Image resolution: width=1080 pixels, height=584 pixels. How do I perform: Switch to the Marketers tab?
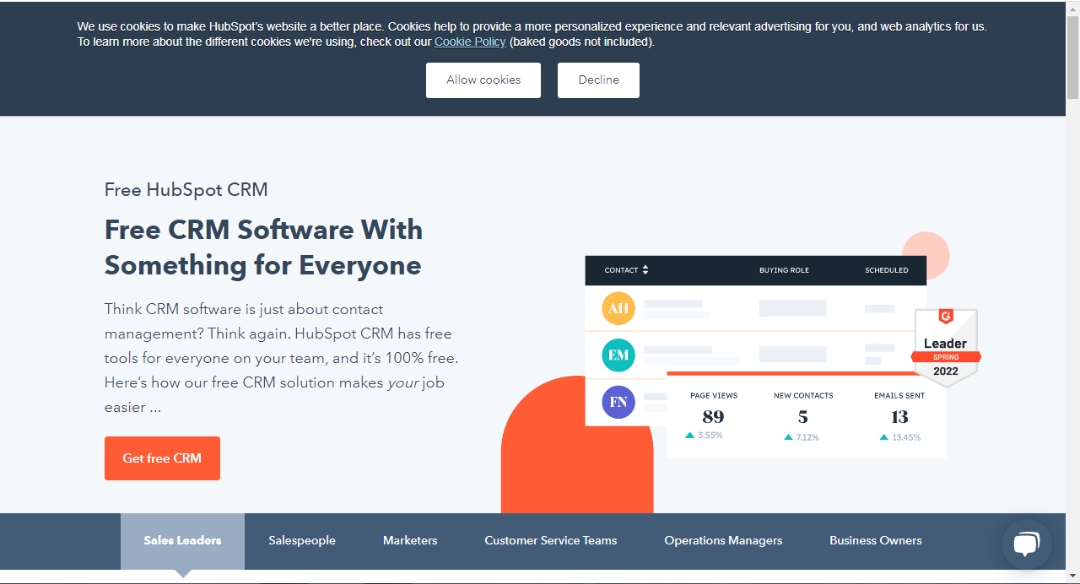[410, 541]
